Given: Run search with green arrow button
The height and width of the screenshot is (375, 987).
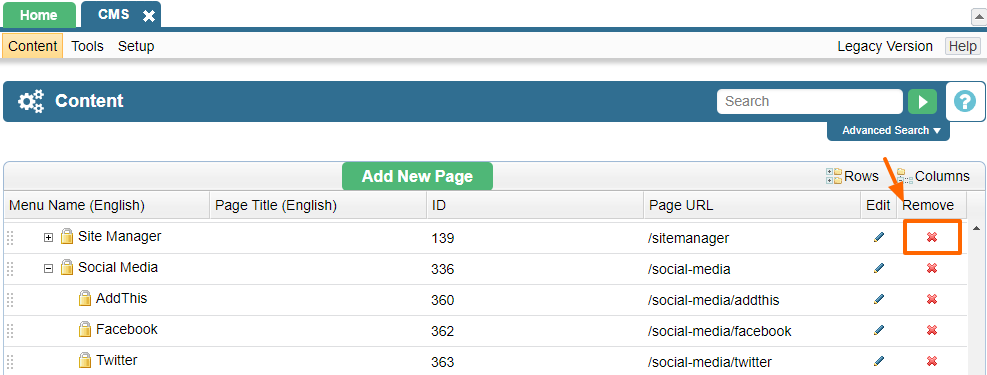Looking at the screenshot, I should [922, 102].
